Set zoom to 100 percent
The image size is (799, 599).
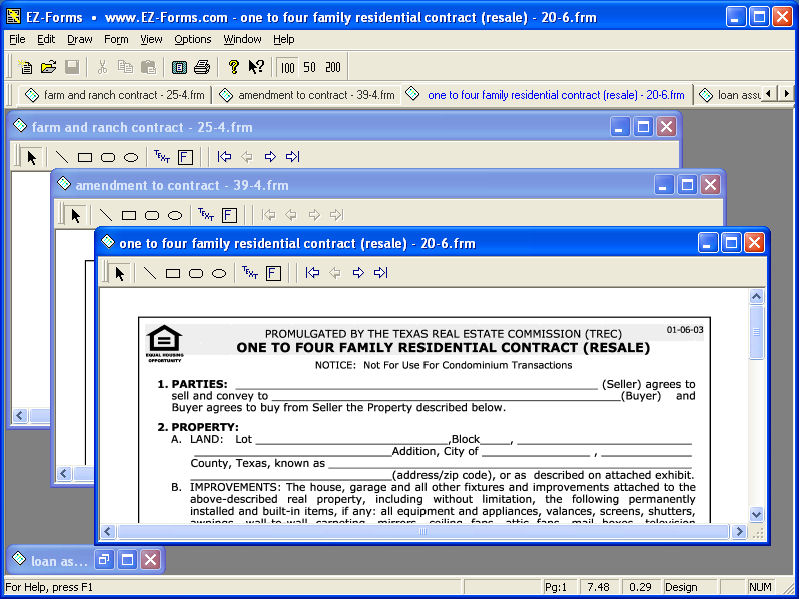click(288, 67)
